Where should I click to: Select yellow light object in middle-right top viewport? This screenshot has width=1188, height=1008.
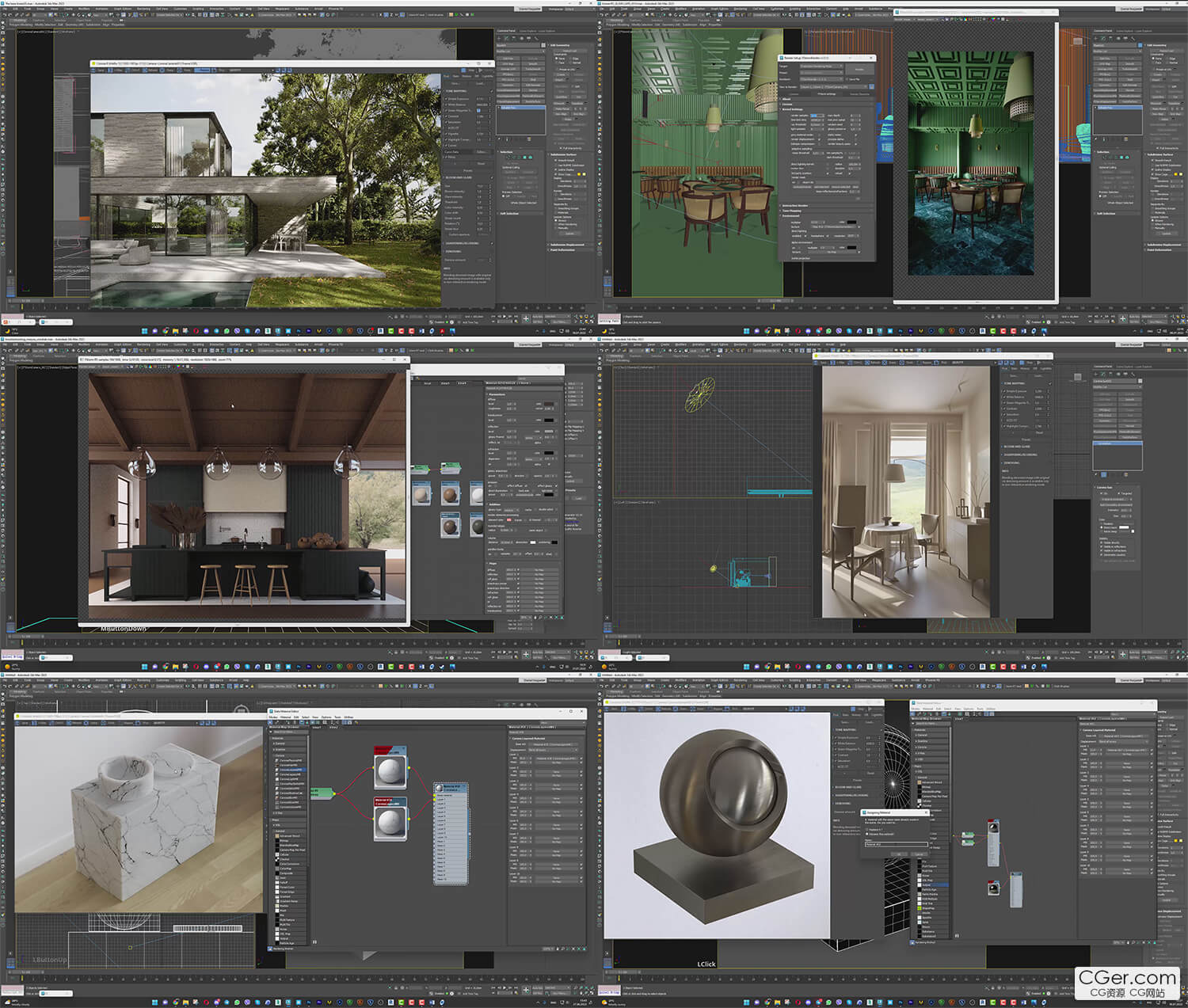700,394
